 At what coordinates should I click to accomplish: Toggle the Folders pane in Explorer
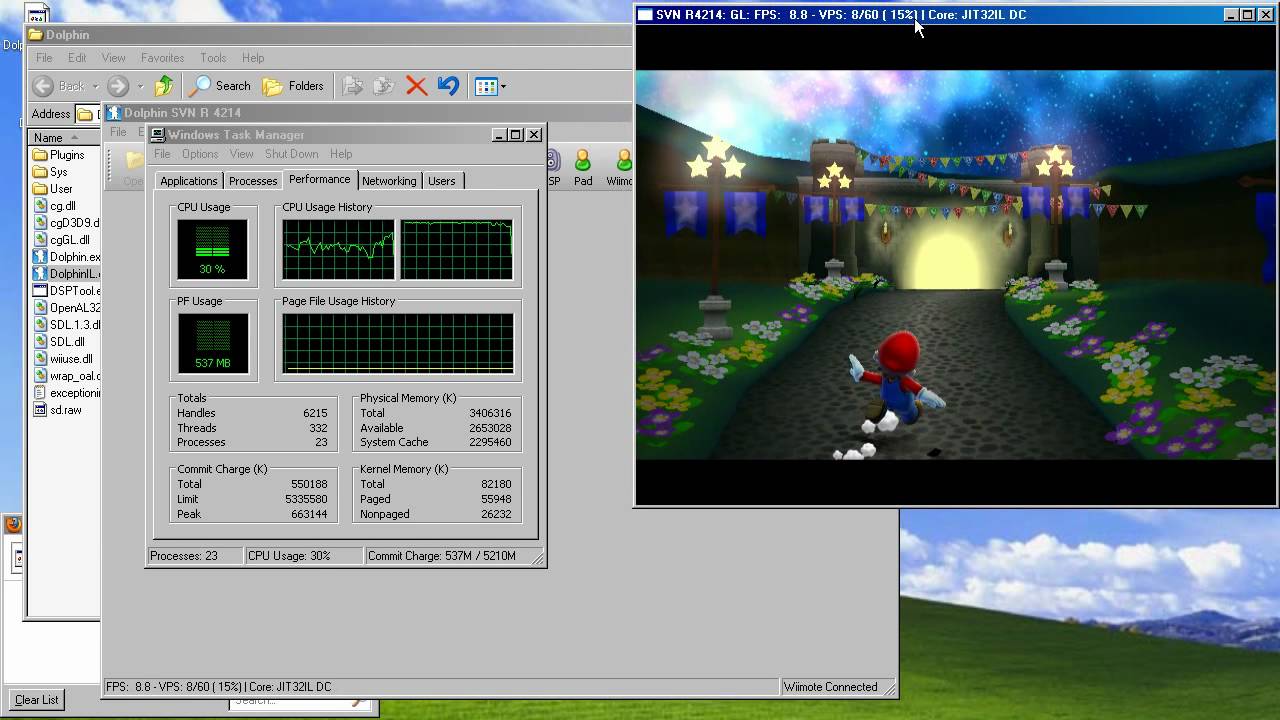pos(293,86)
